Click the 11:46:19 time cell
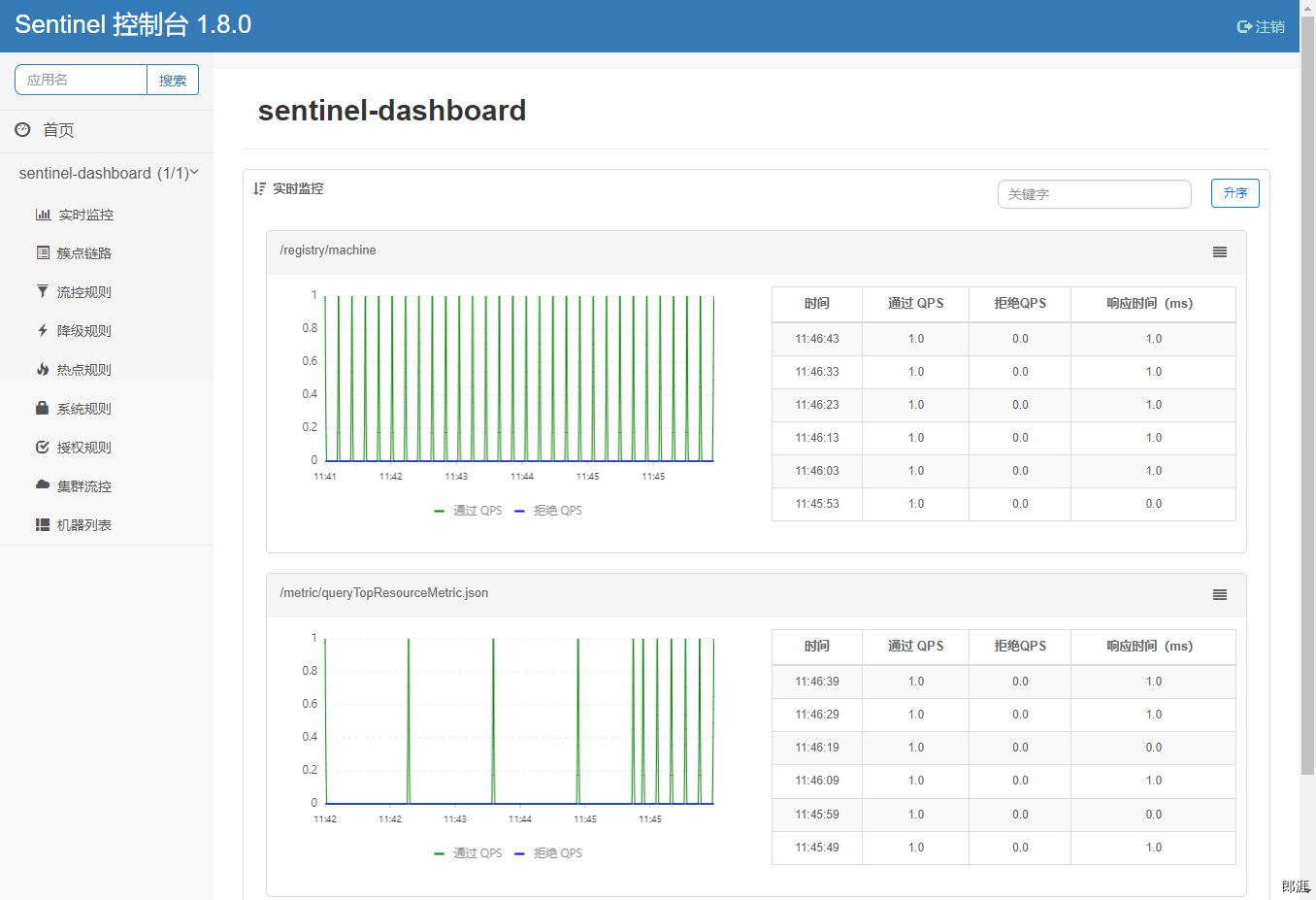This screenshot has height=900, width=1316. click(x=817, y=748)
